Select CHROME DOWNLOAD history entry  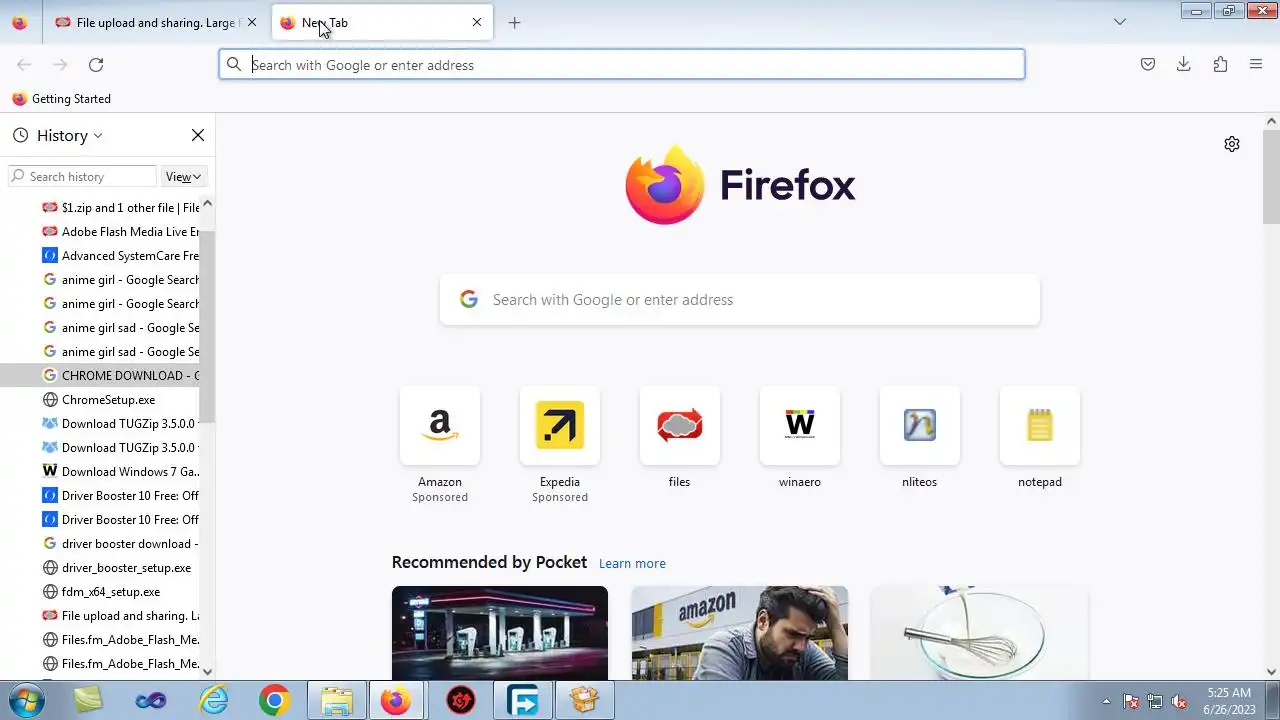coord(100,376)
